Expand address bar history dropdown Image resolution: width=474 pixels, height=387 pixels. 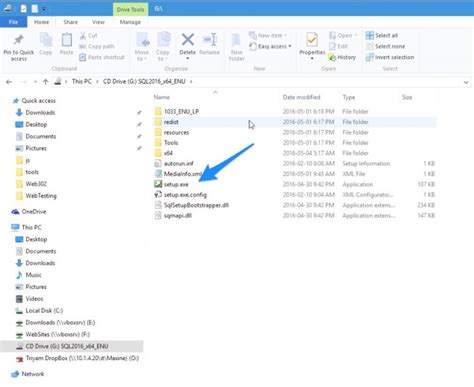click(x=466, y=82)
